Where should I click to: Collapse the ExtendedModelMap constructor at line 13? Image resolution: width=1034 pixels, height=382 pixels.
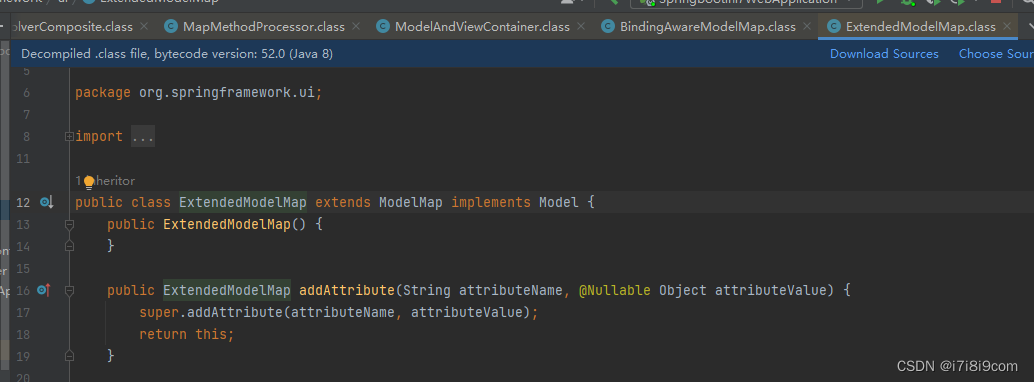pyautogui.click(x=69, y=224)
